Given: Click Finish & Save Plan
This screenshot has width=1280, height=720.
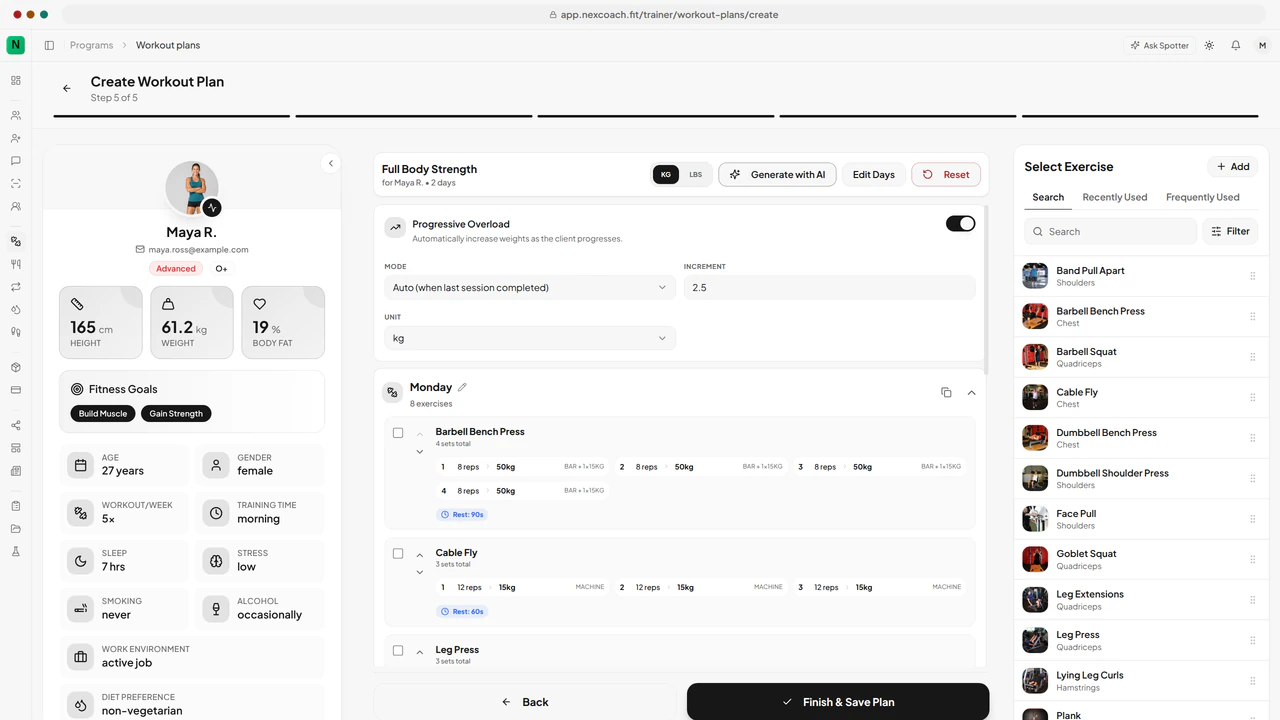Looking at the screenshot, I should tap(838, 702).
